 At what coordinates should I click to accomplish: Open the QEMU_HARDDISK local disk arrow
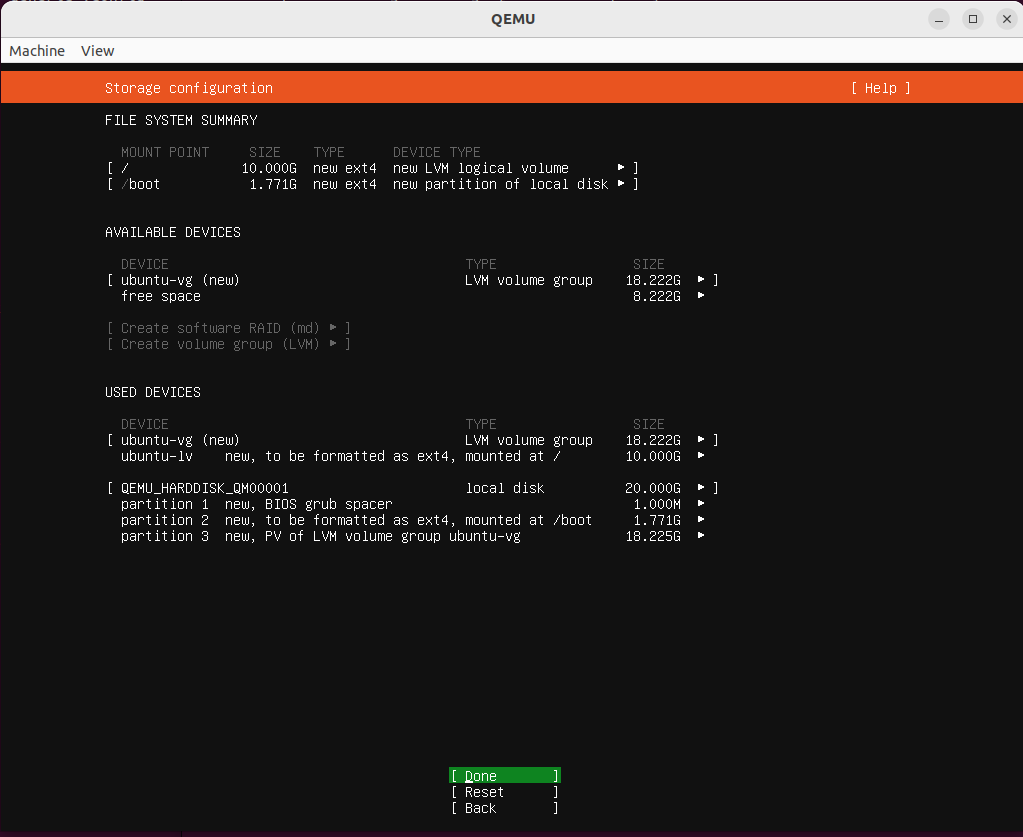pyautogui.click(x=701, y=488)
